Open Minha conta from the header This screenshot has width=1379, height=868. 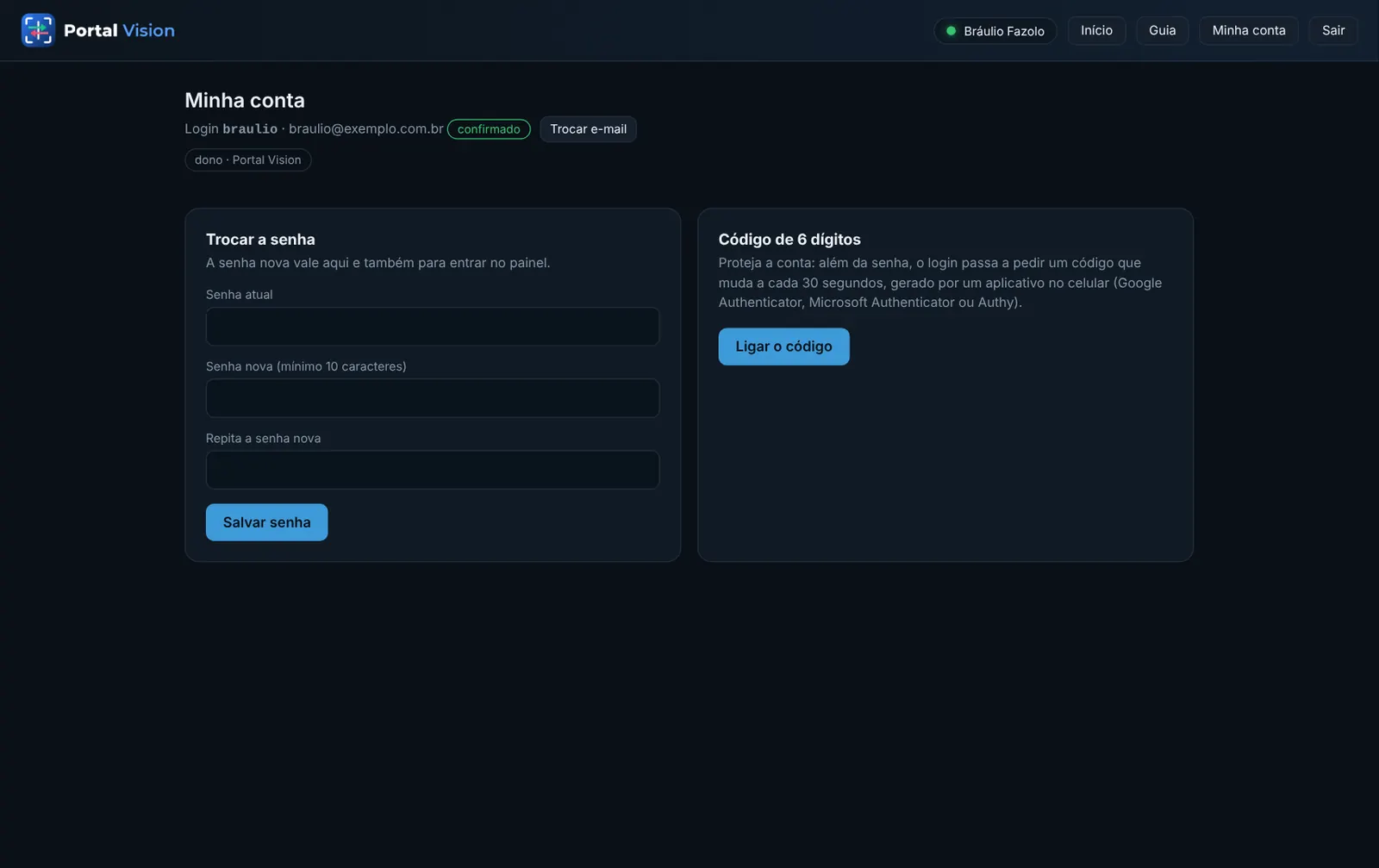coord(1248,30)
